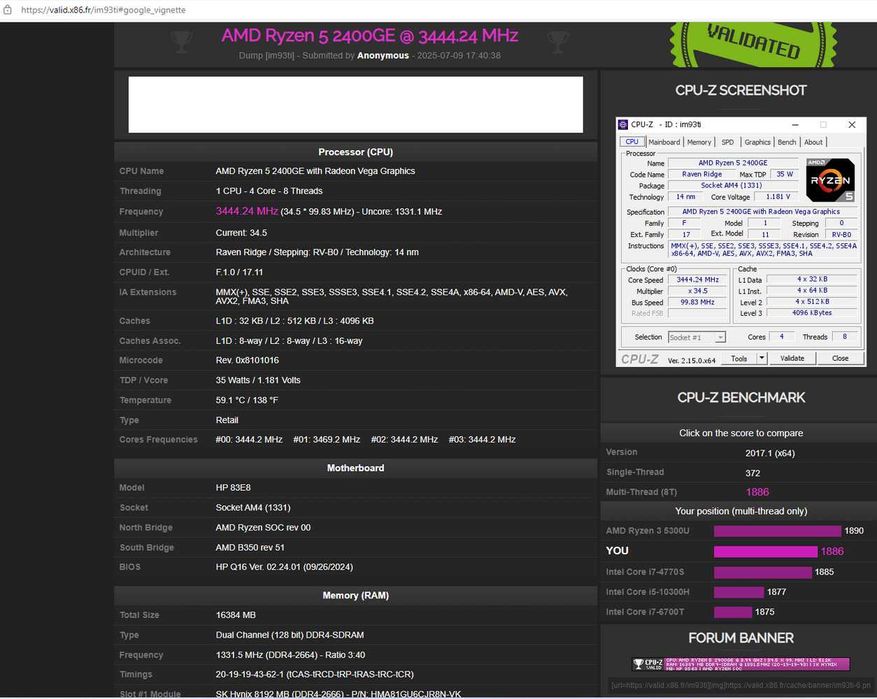This screenshot has height=699, width=877.
Task: Click the Intel Core i7-6700T benchmark bar
Action: coord(733,612)
